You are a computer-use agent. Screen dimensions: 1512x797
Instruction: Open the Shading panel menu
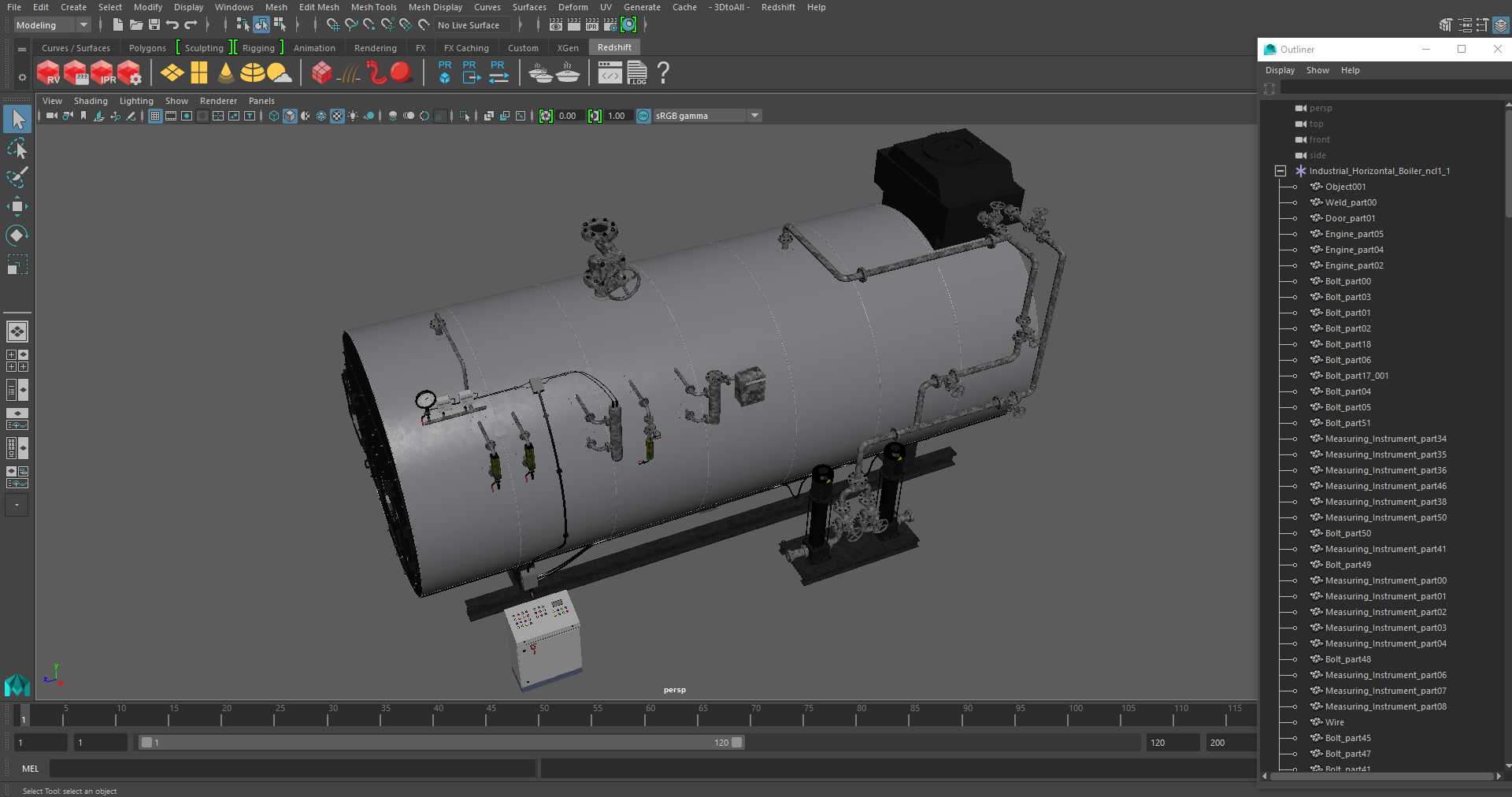coord(91,101)
